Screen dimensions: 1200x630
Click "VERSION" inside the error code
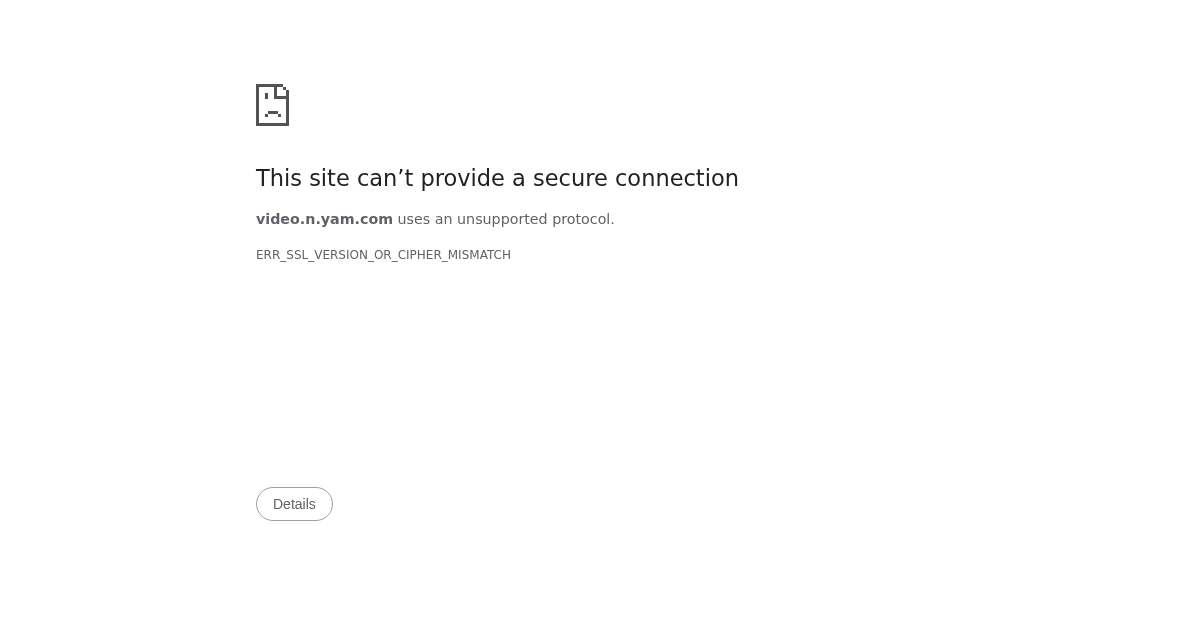click(341, 255)
